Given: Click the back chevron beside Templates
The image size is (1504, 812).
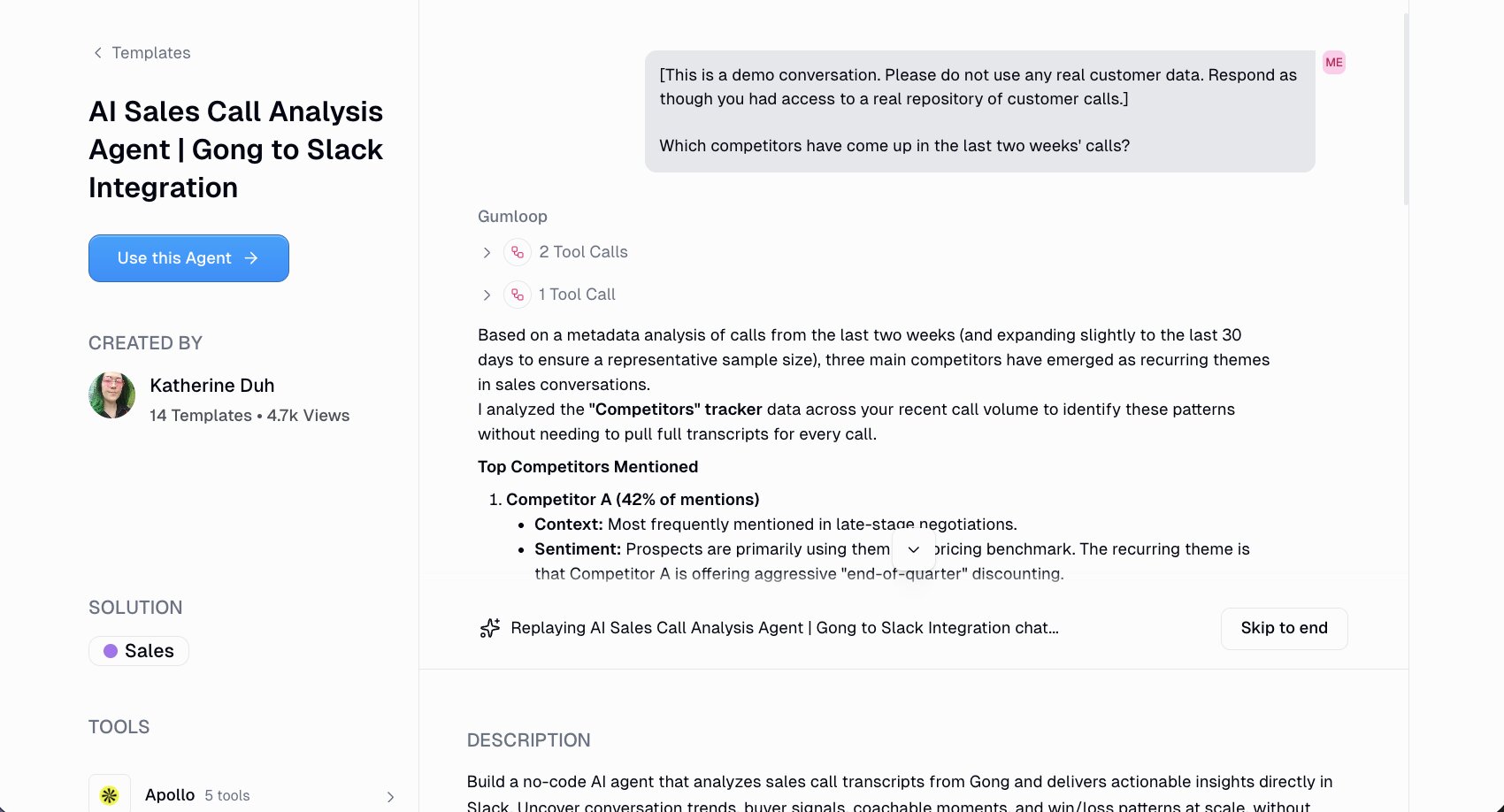Looking at the screenshot, I should [96, 52].
